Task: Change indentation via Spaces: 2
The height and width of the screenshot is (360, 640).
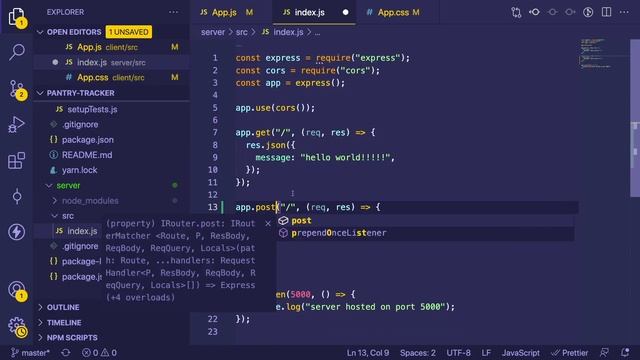Action: coord(418,353)
